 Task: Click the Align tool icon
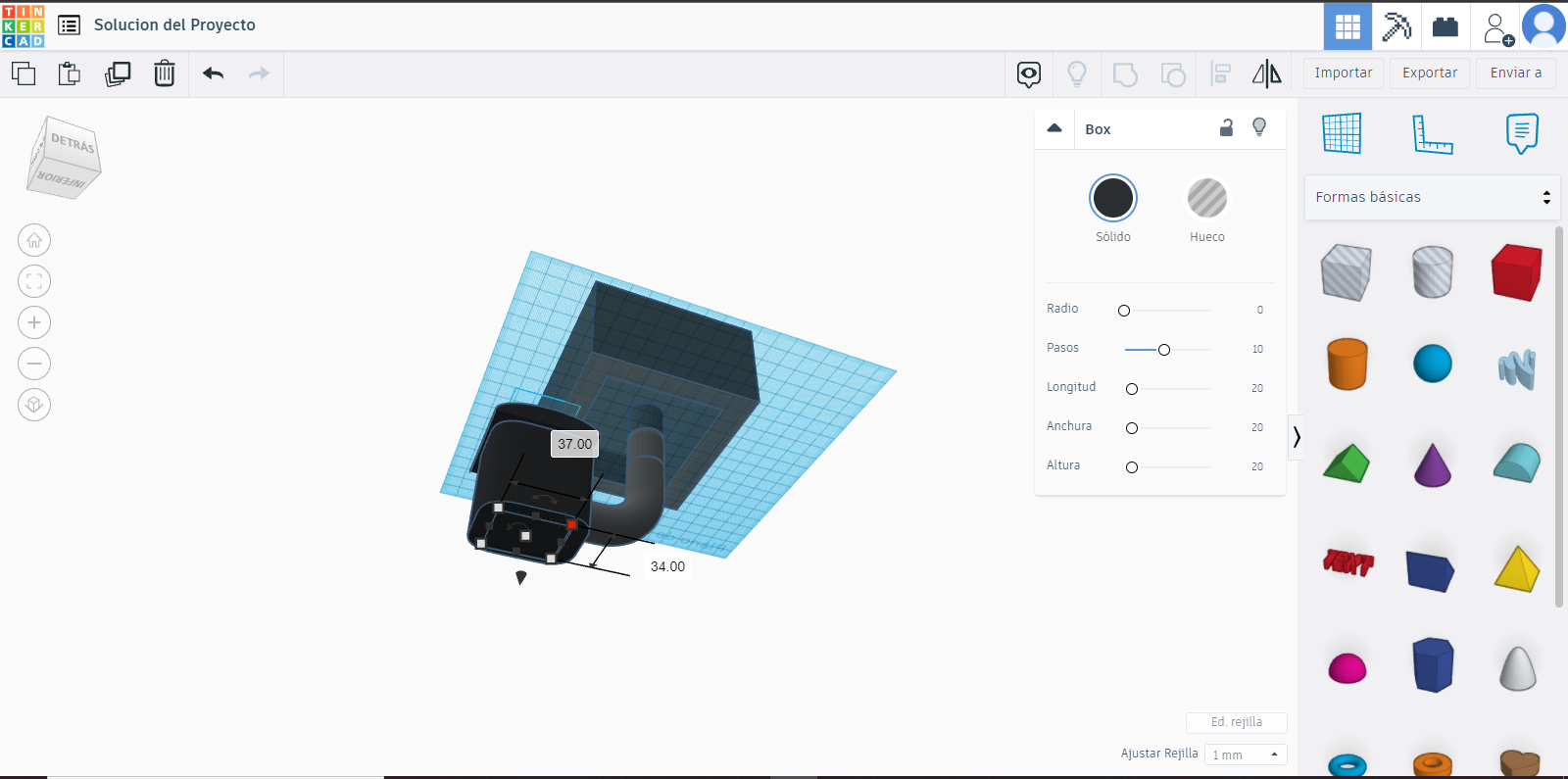point(1220,74)
